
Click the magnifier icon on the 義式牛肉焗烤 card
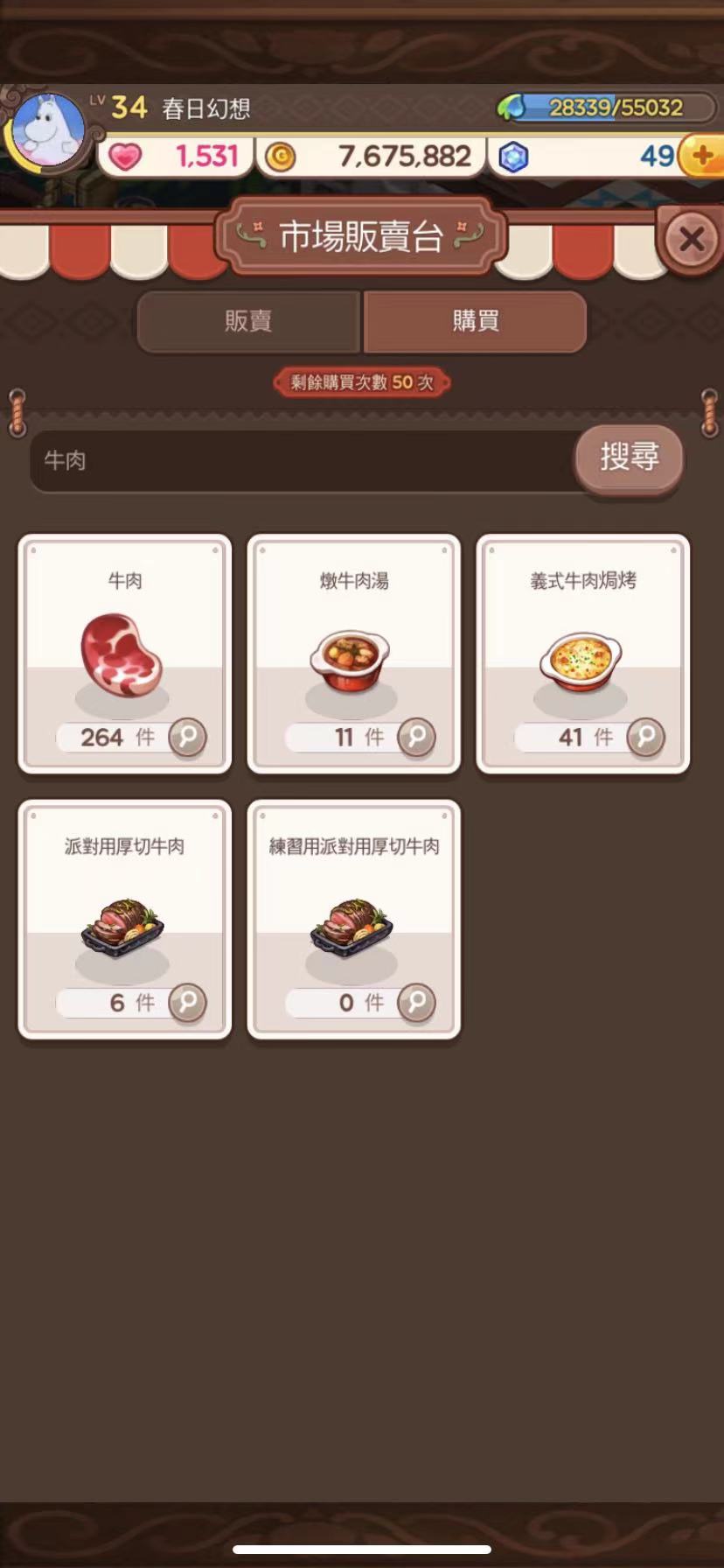pos(645,737)
